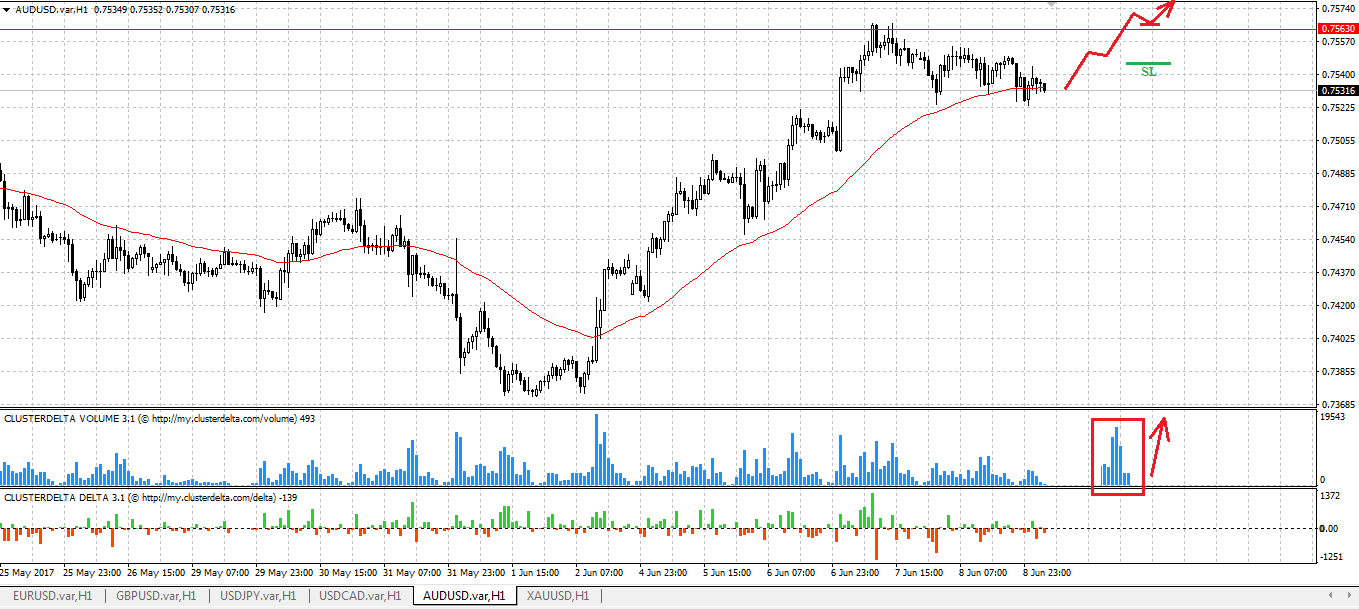This screenshot has height=609, width=1359.
Task: Open the USDJPY.var,H1 chart tab
Action: pos(257,596)
